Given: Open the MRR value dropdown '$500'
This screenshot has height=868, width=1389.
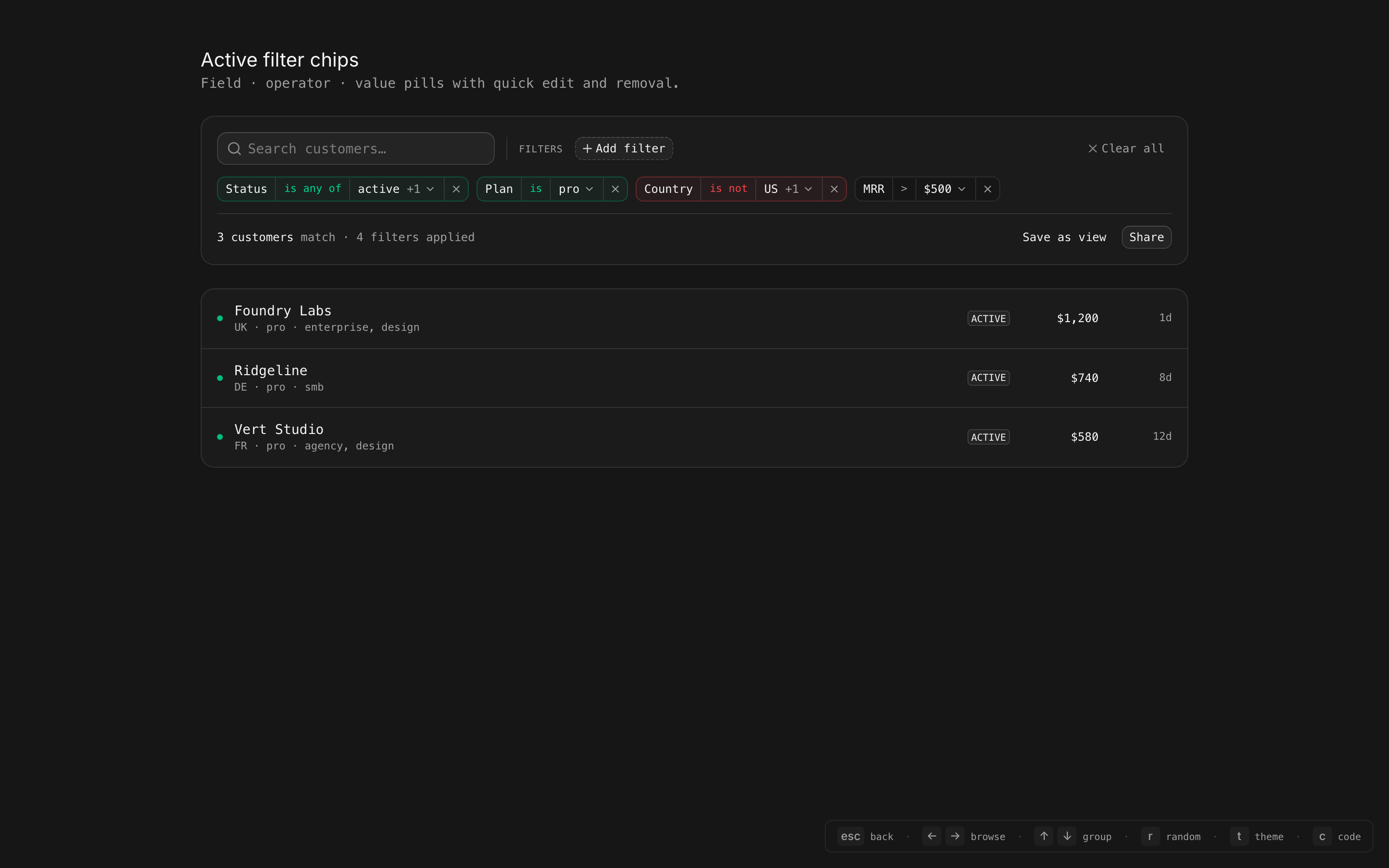Looking at the screenshot, I should point(945,189).
